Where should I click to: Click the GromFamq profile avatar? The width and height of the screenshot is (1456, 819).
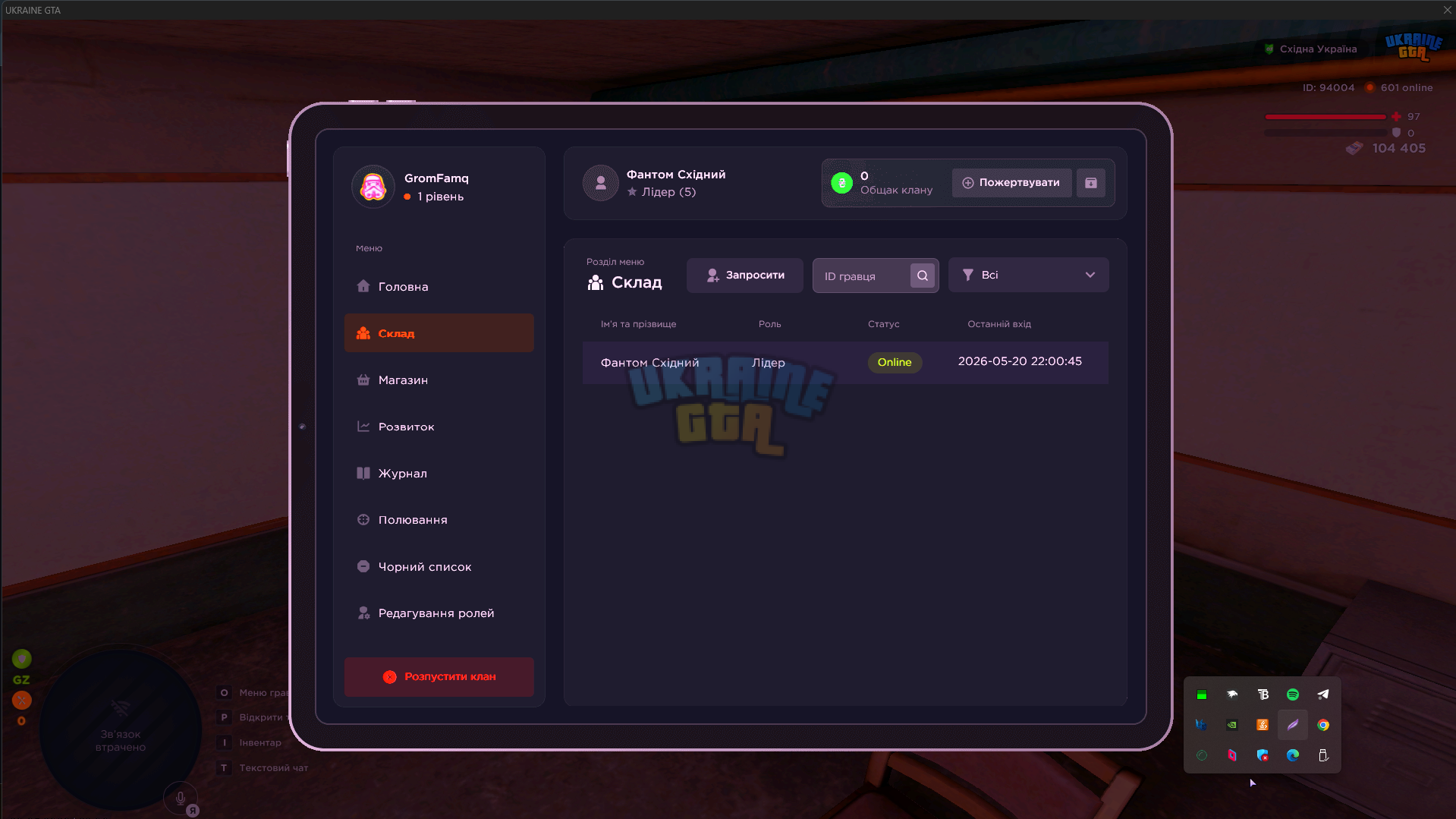click(373, 187)
